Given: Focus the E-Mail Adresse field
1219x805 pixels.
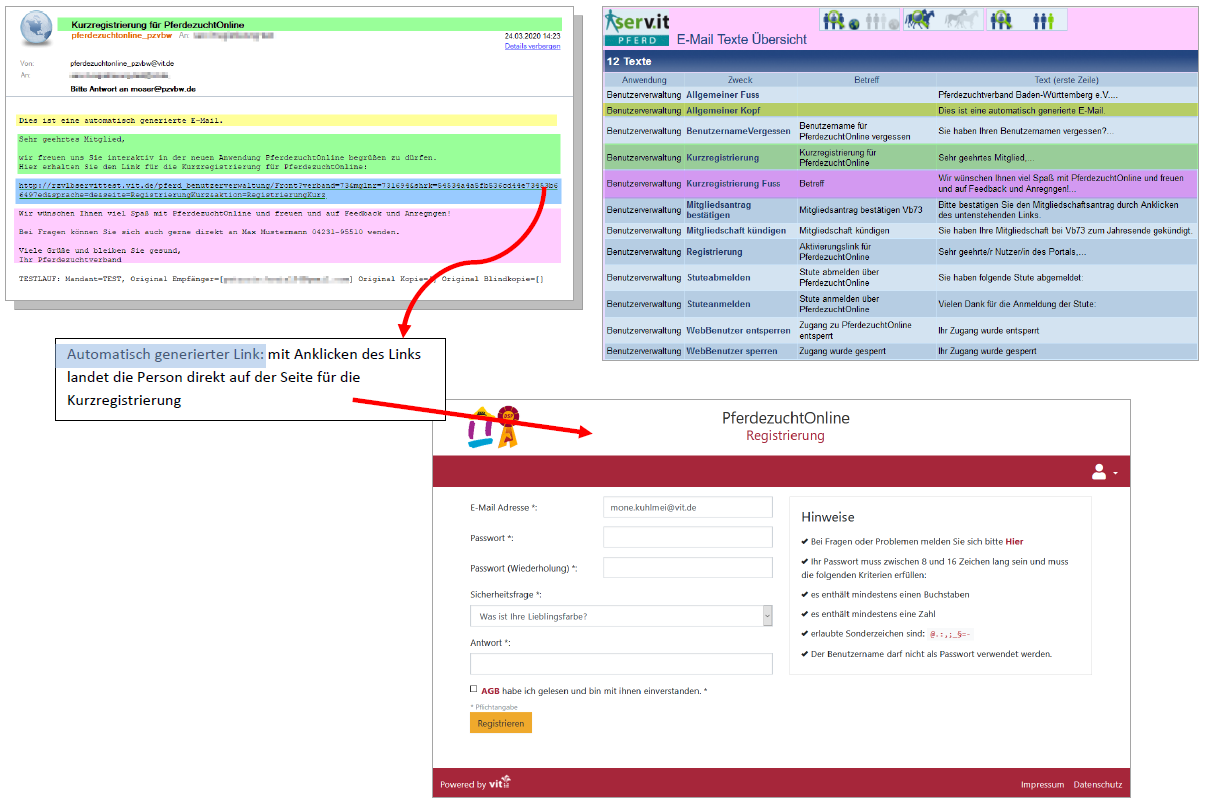Looking at the screenshot, I should 688,508.
